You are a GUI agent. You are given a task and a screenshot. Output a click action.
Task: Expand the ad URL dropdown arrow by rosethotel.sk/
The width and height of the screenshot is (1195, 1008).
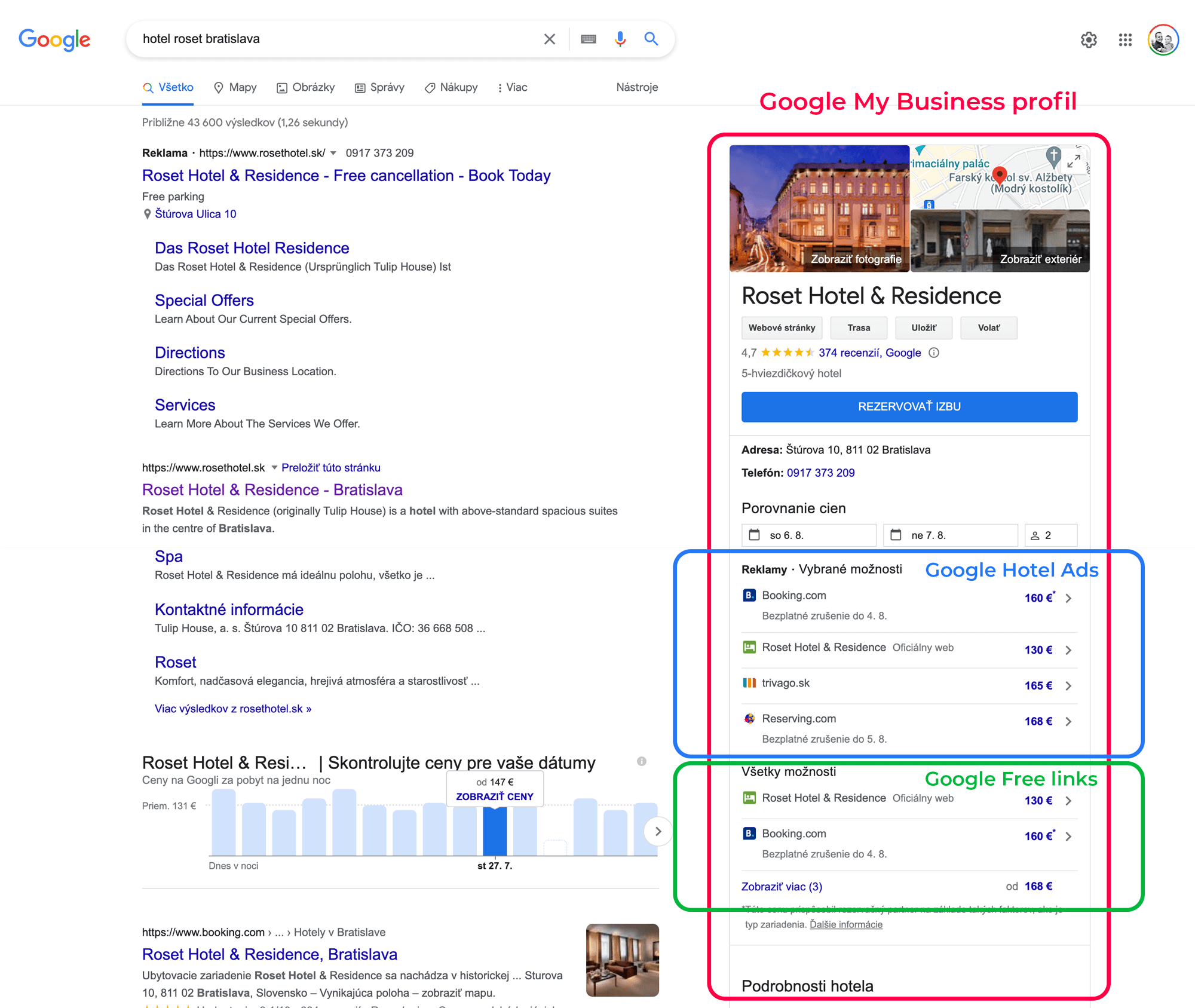click(x=333, y=154)
